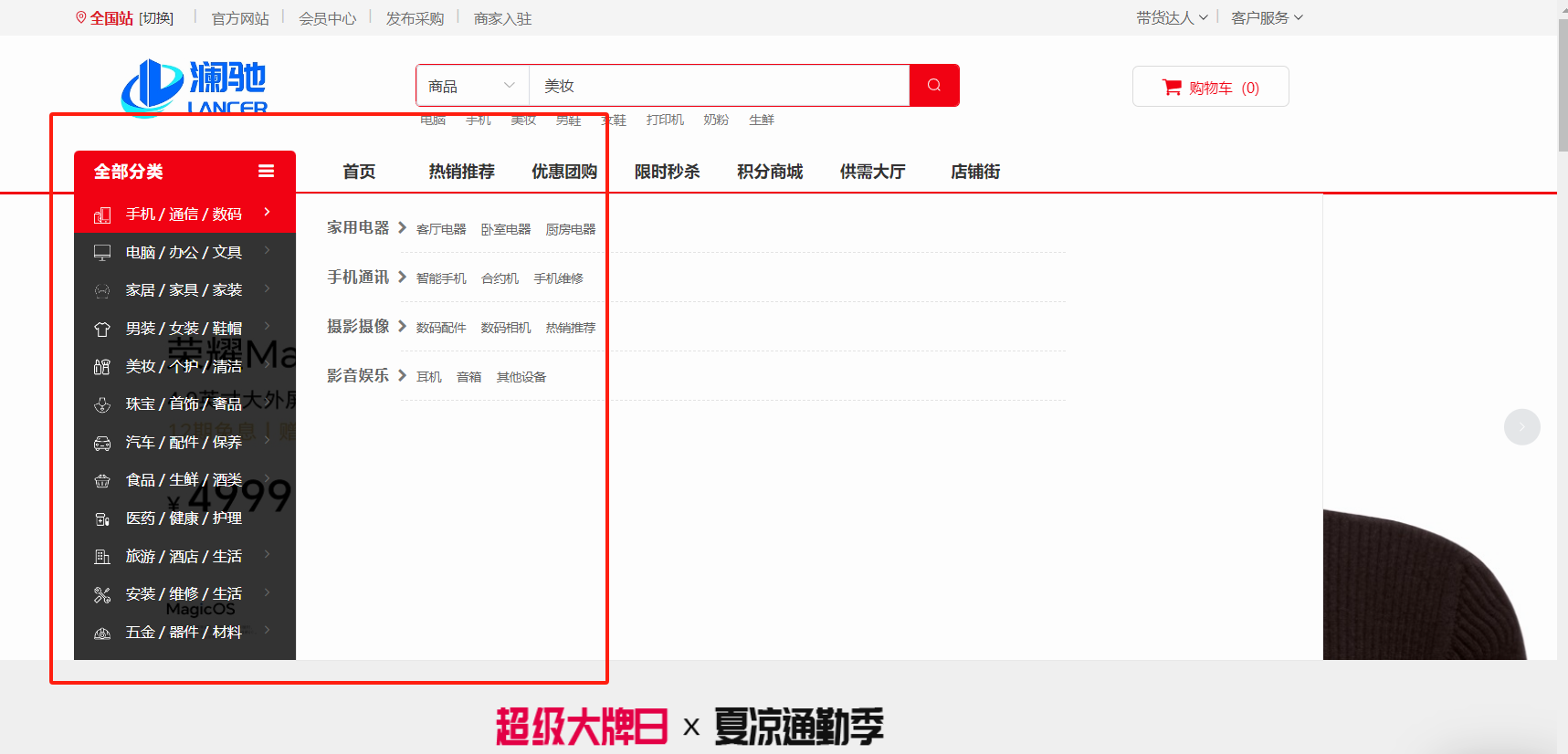The height and width of the screenshot is (754, 1568).
Task: Expand the 带货达人 dropdown menu
Action: pyautogui.click(x=1172, y=17)
